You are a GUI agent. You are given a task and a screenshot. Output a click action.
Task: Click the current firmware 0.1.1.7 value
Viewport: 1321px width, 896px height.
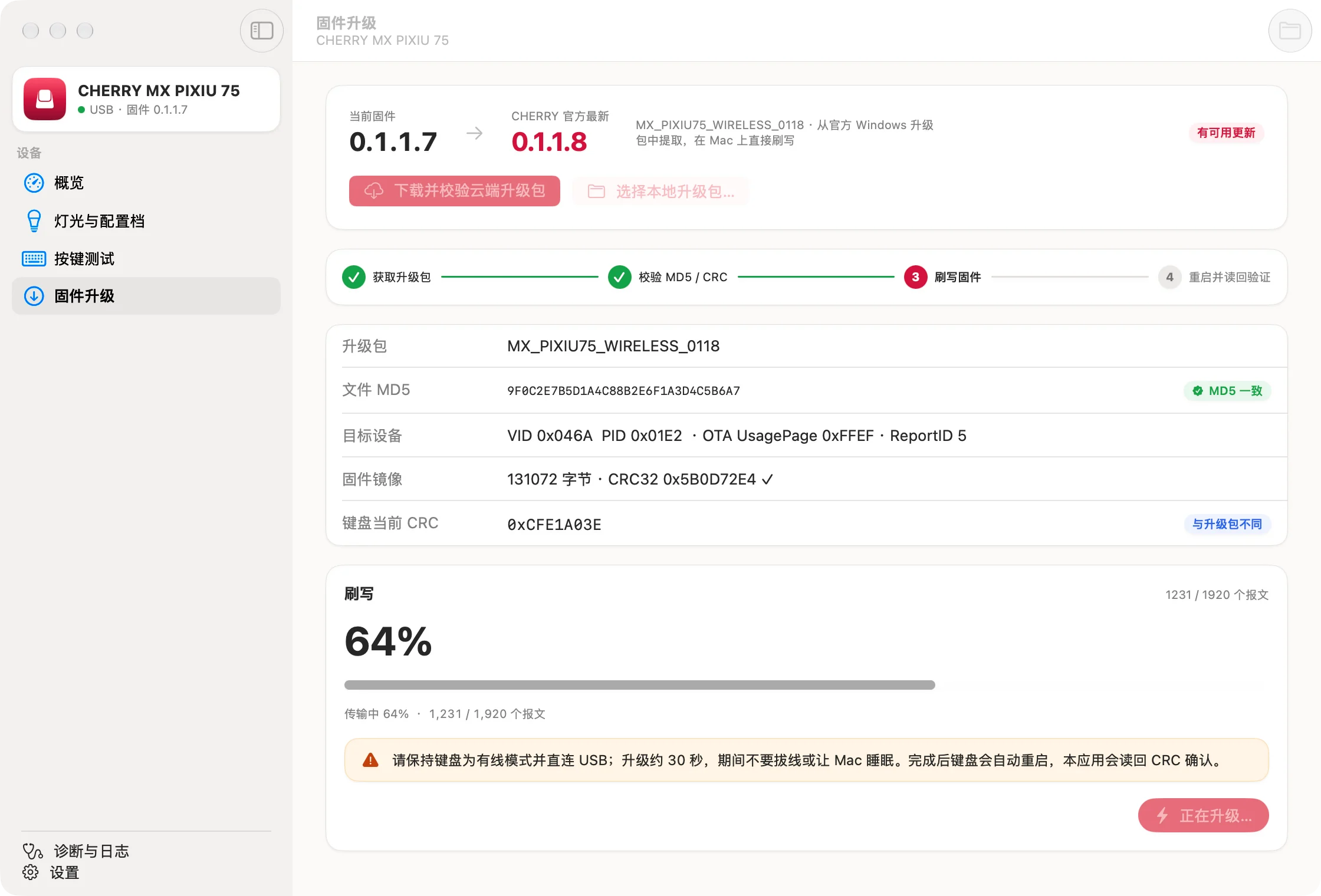click(393, 142)
